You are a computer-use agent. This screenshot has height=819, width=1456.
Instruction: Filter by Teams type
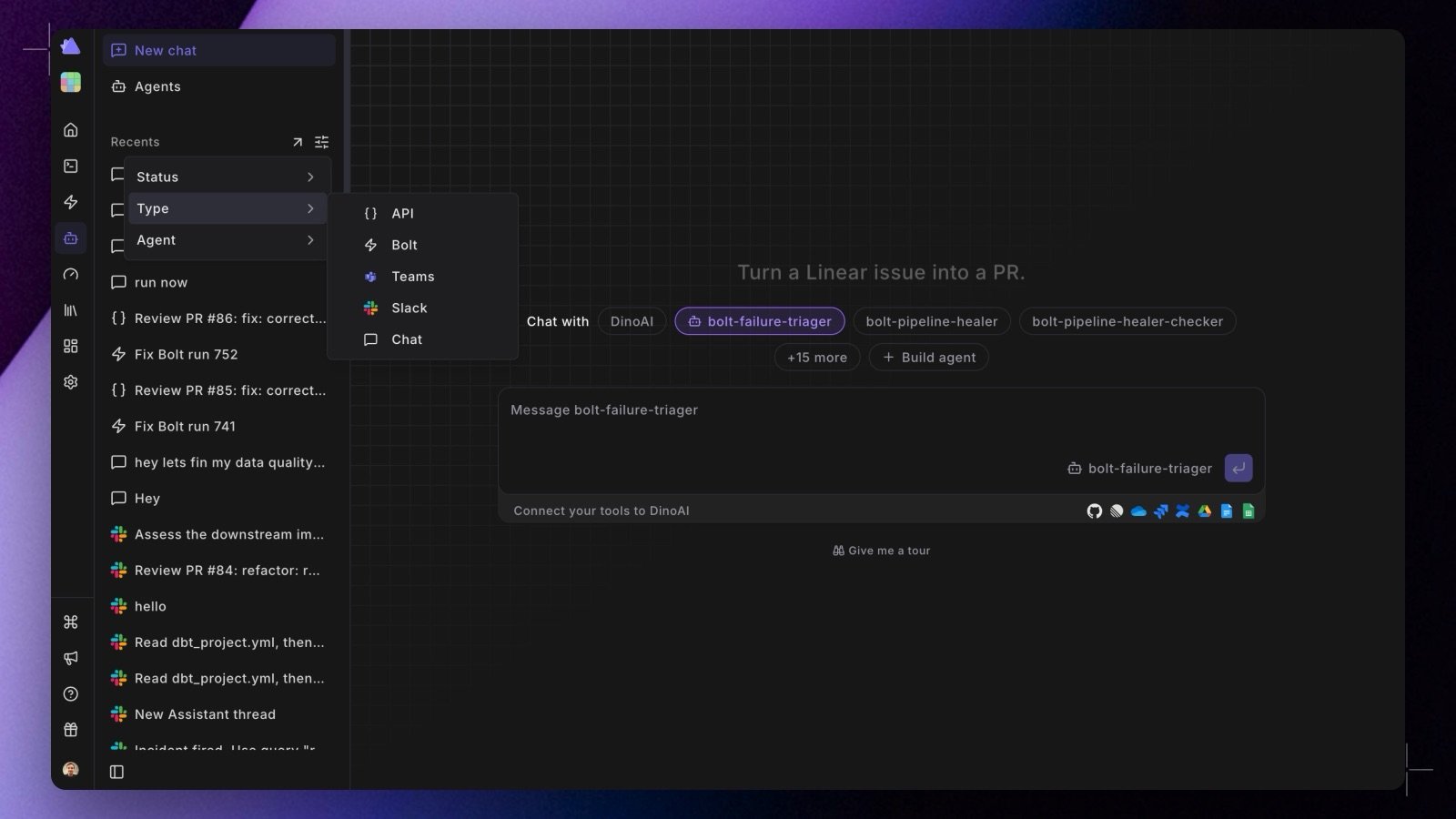click(423, 277)
